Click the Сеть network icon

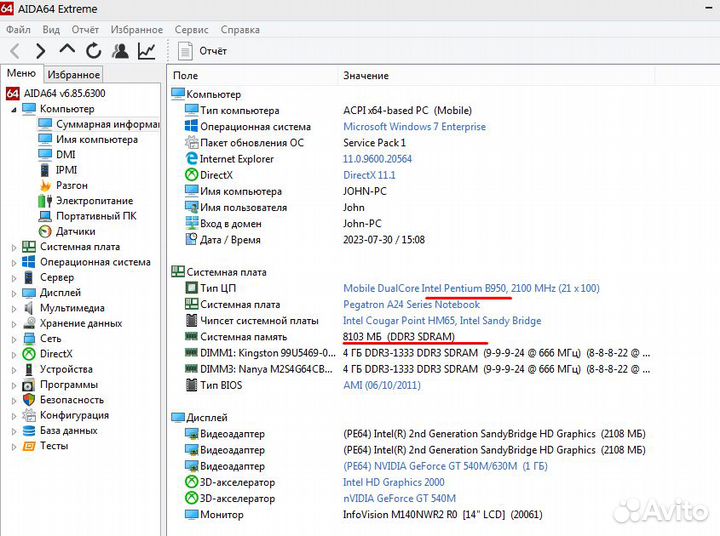(29, 339)
